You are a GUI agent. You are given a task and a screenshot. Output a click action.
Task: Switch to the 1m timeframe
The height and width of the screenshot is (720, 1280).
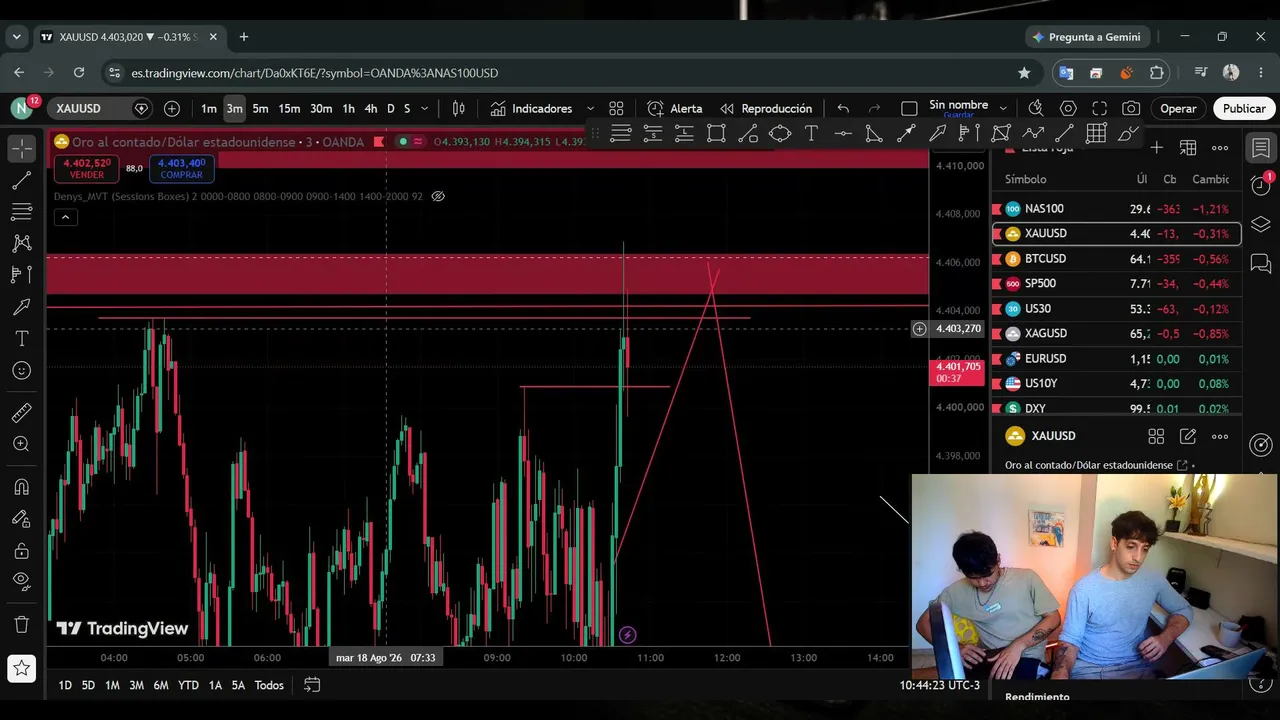(x=208, y=108)
